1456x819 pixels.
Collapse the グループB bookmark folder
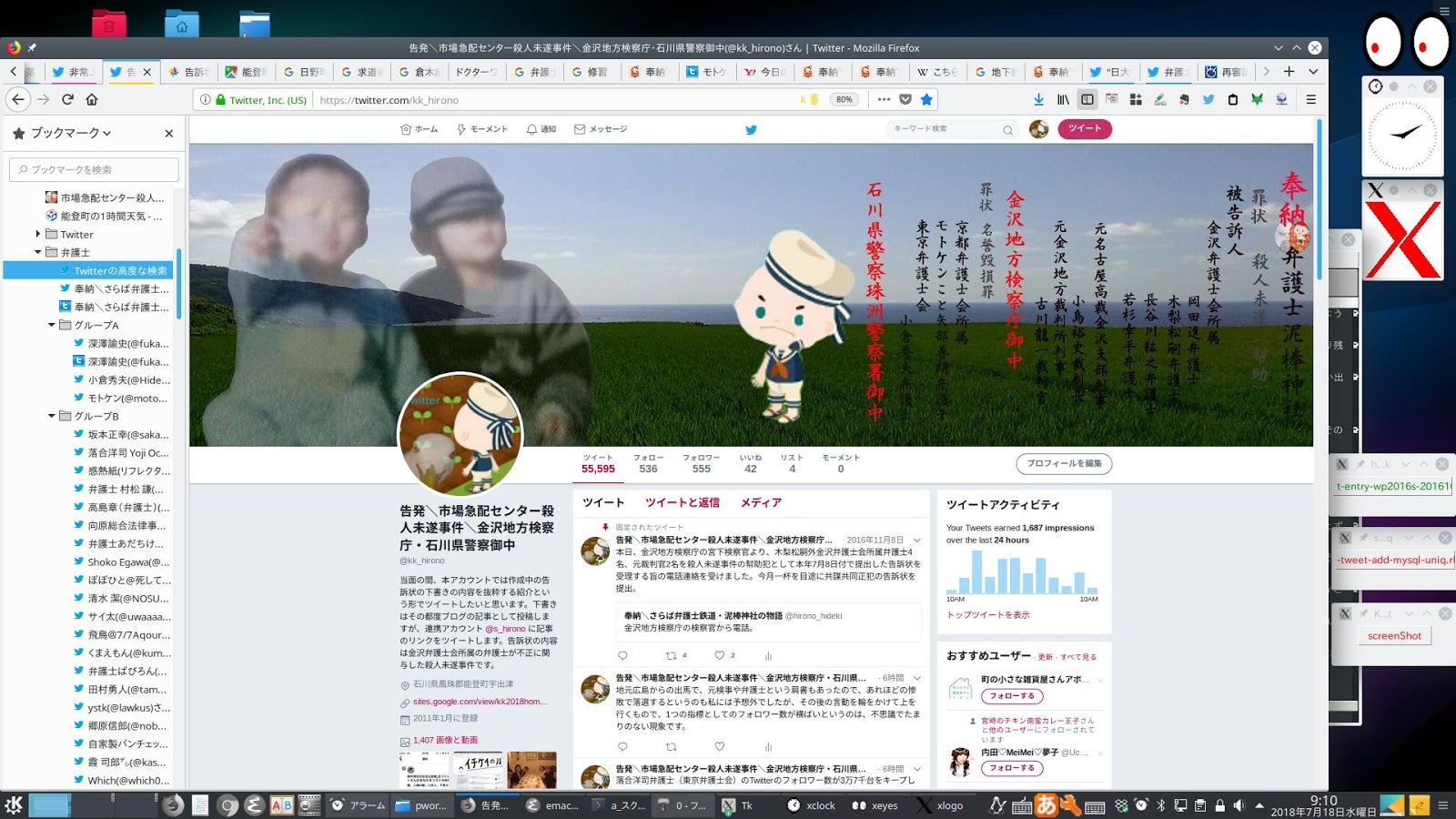pyautogui.click(x=52, y=416)
